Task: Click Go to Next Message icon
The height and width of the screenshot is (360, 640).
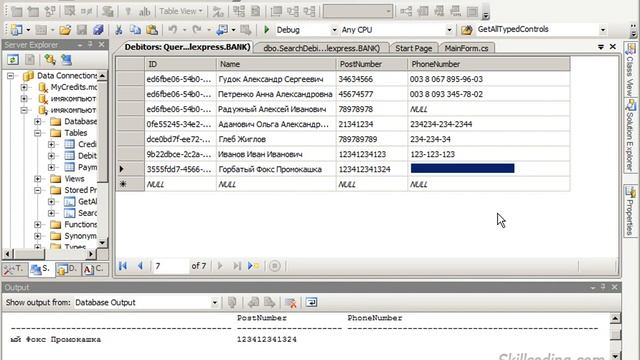Action: point(269,302)
